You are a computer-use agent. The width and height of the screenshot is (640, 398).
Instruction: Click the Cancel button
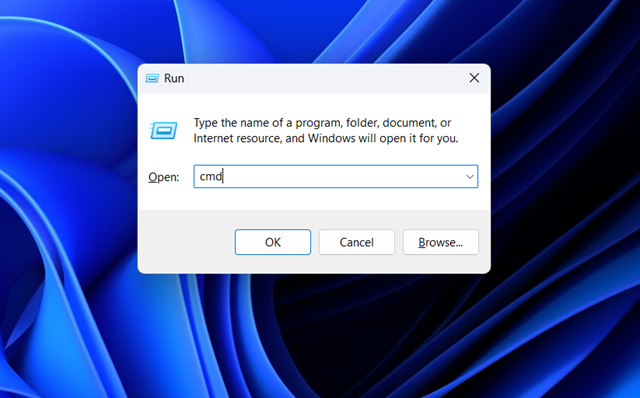pyautogui.click(x=357, y=242)
